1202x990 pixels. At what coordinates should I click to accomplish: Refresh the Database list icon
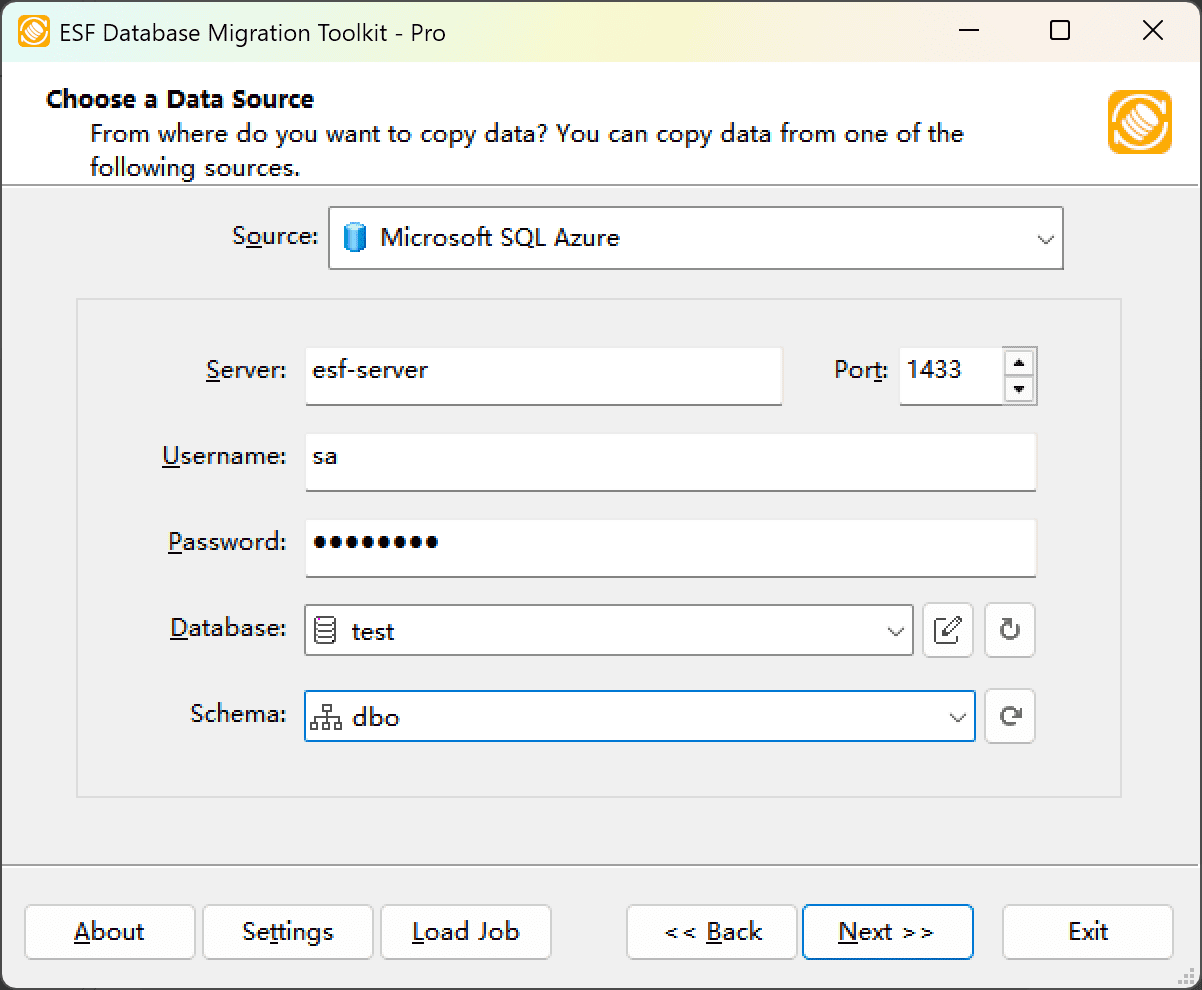coord(1009,630)
